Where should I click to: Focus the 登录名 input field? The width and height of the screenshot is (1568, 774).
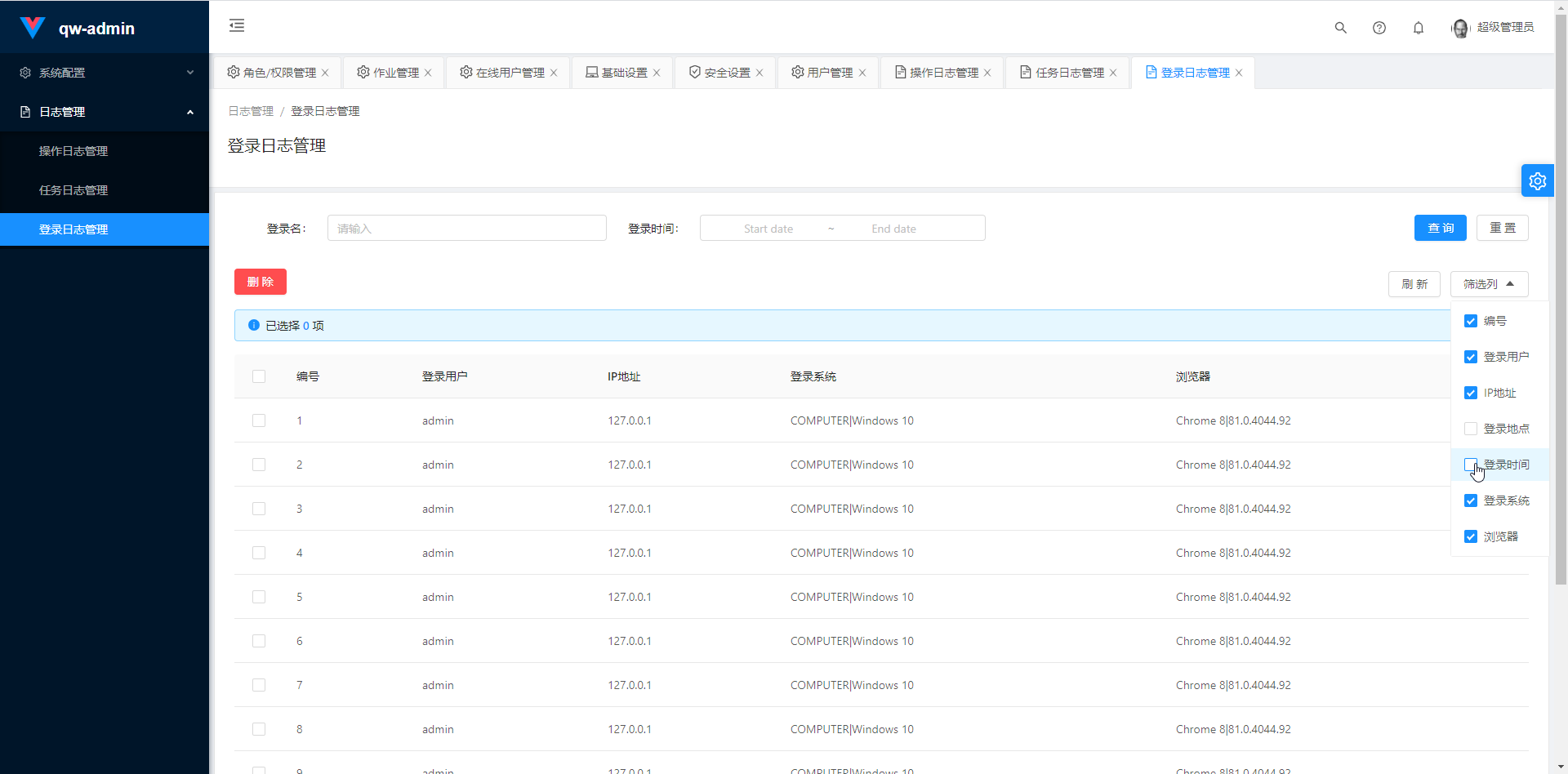pos(467,228)
